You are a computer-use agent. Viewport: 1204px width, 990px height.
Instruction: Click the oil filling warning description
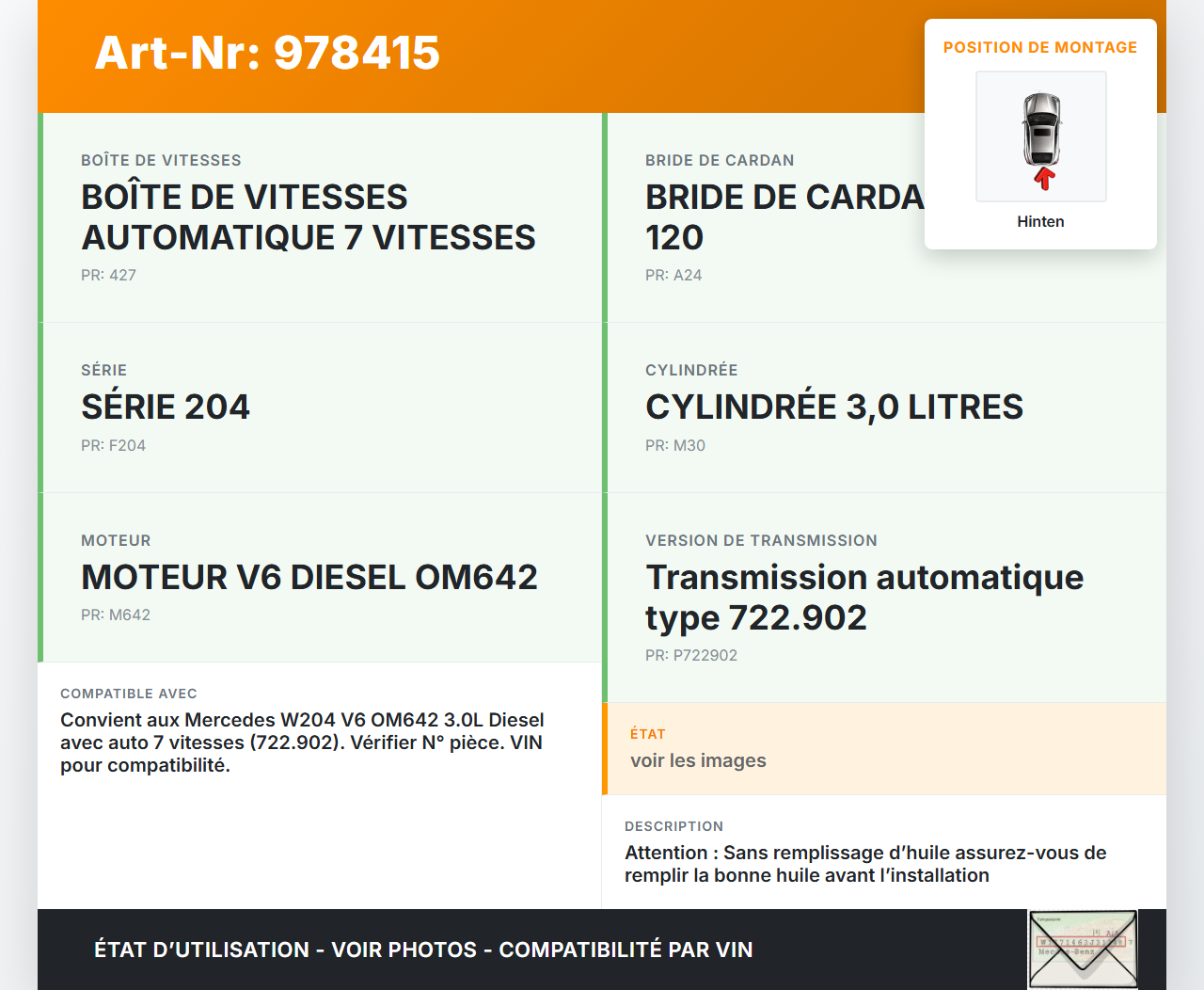pos(864,864)
